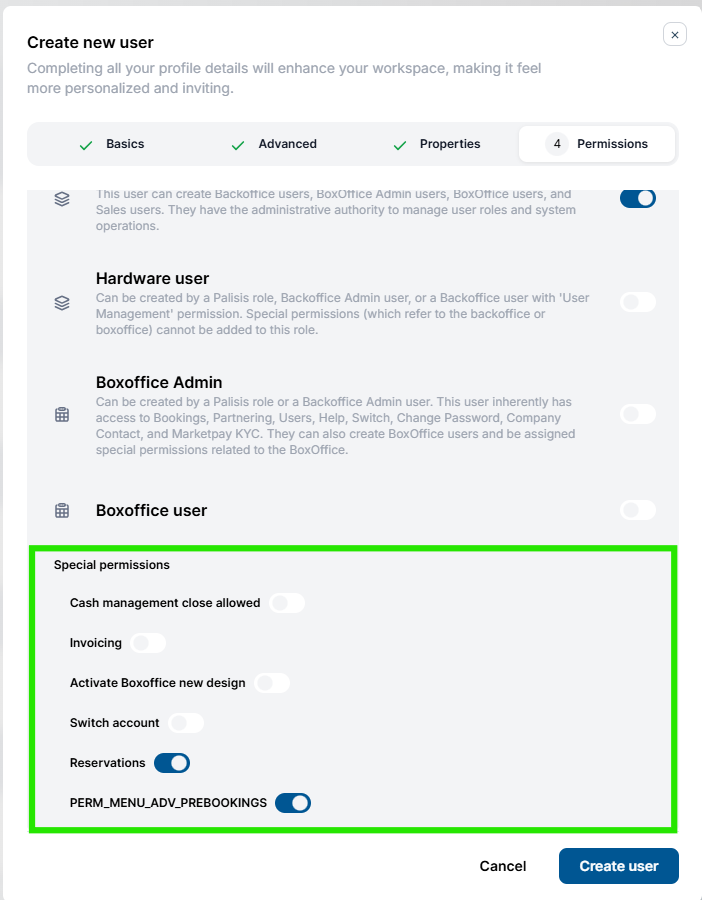The width and height of the screenshot is (702, 900).
Task: Toggle Cash management close allowed
Action: pyautogui.click(x=287, y=603)
